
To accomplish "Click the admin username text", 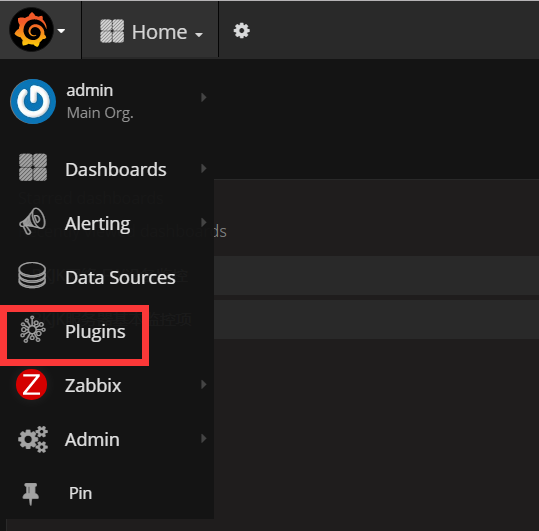I will (90, 91).
